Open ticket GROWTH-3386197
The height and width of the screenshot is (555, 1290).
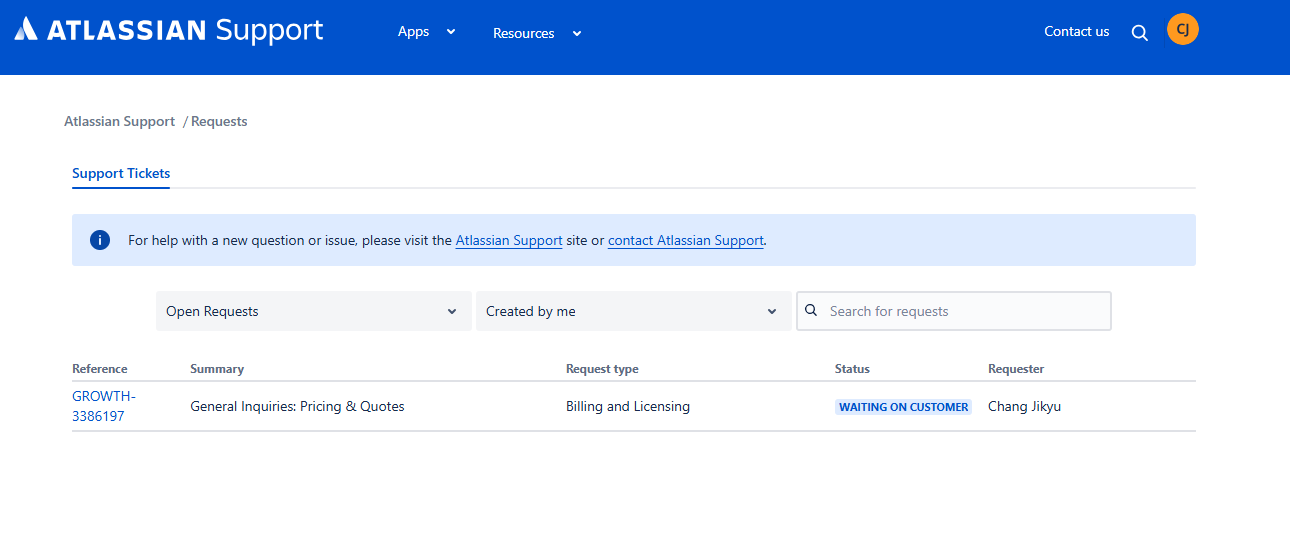[x=104, y=406]
